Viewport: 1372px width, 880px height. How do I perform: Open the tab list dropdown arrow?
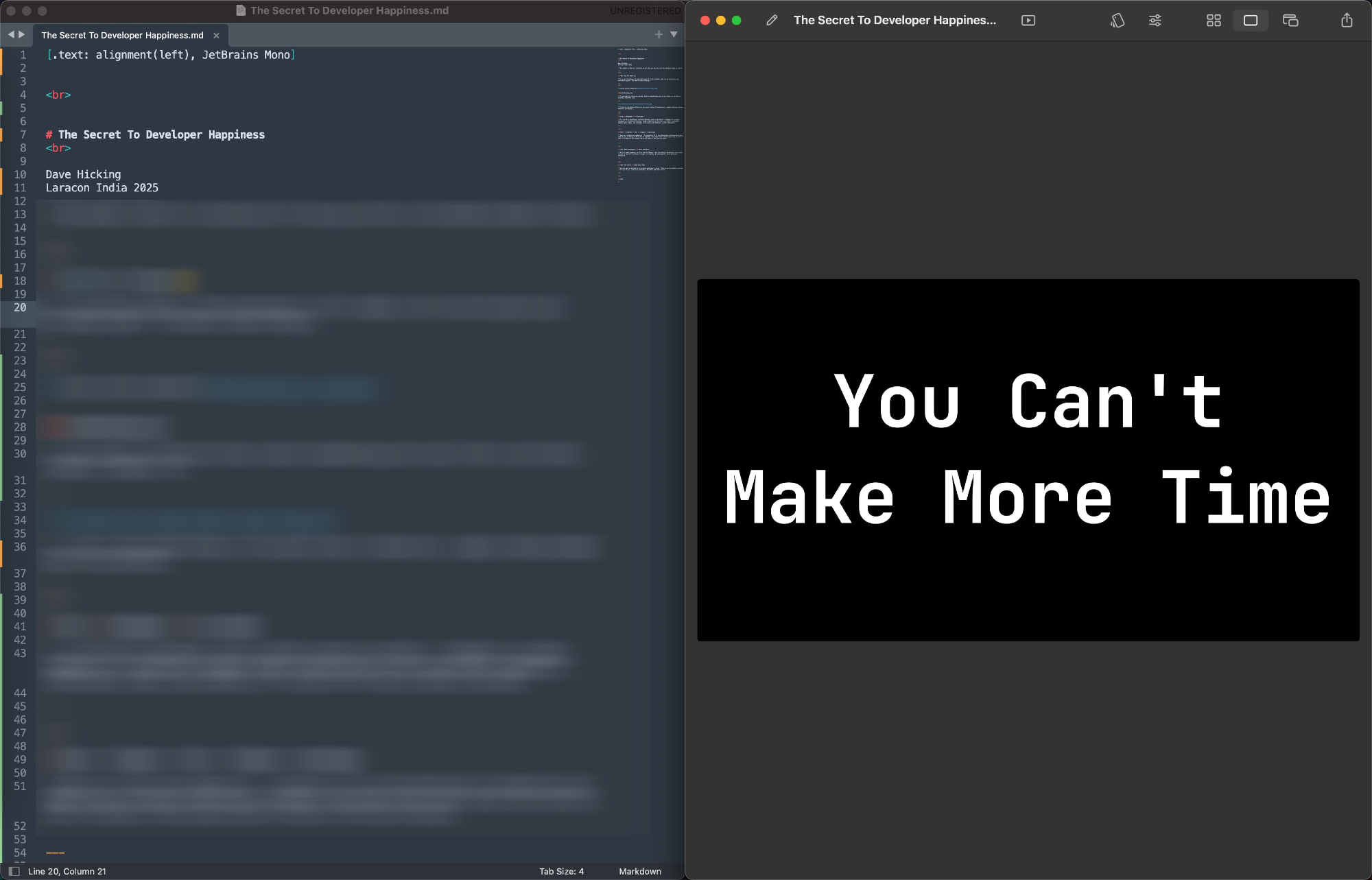[x=674, y=34]
